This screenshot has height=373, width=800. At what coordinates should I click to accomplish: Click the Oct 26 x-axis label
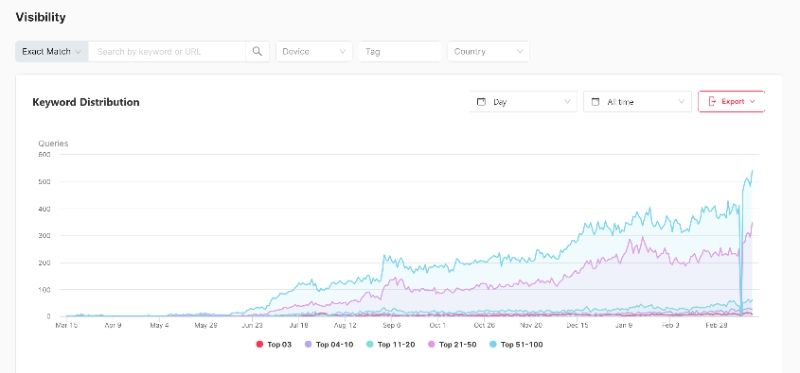click(484, 325)
